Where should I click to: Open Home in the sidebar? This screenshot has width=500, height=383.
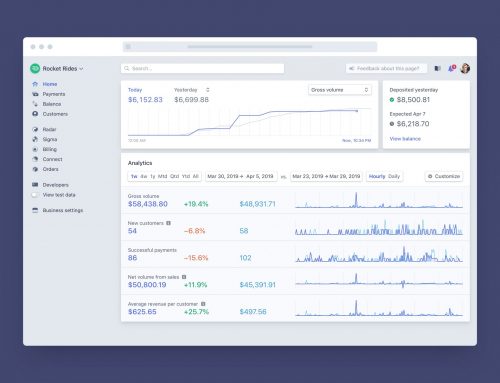click(50, 84)
